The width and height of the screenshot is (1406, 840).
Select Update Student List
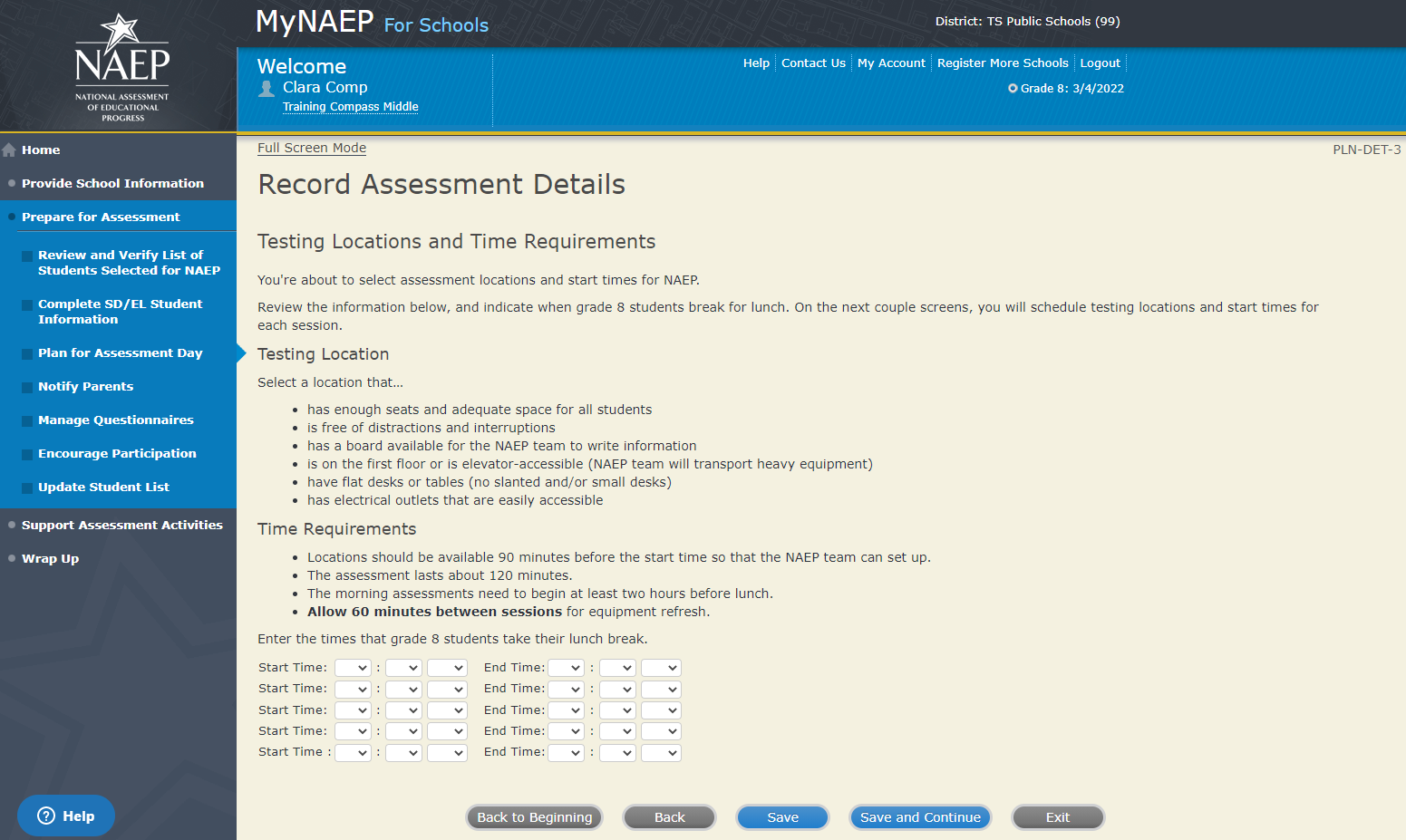(x=103, y=487)
